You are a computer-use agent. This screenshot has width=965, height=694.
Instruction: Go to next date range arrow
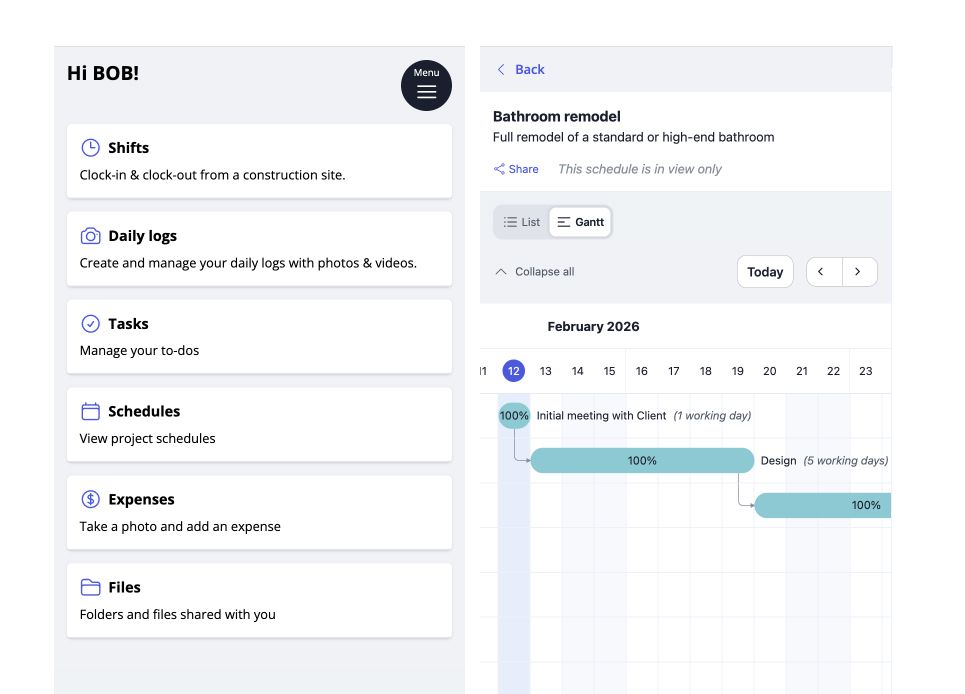point(859,272)
